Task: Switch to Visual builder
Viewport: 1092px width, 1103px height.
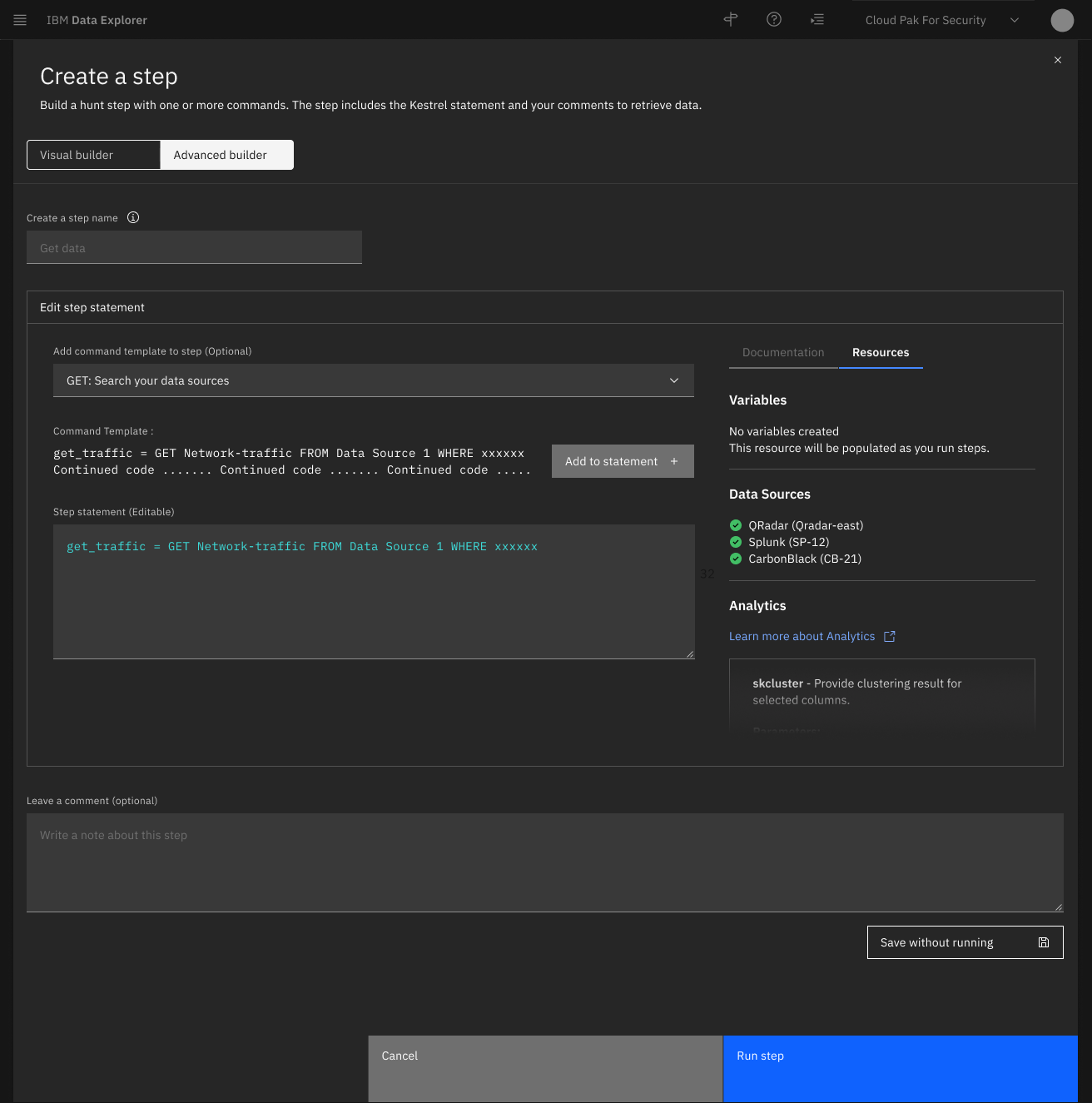Action: (93, 155)
